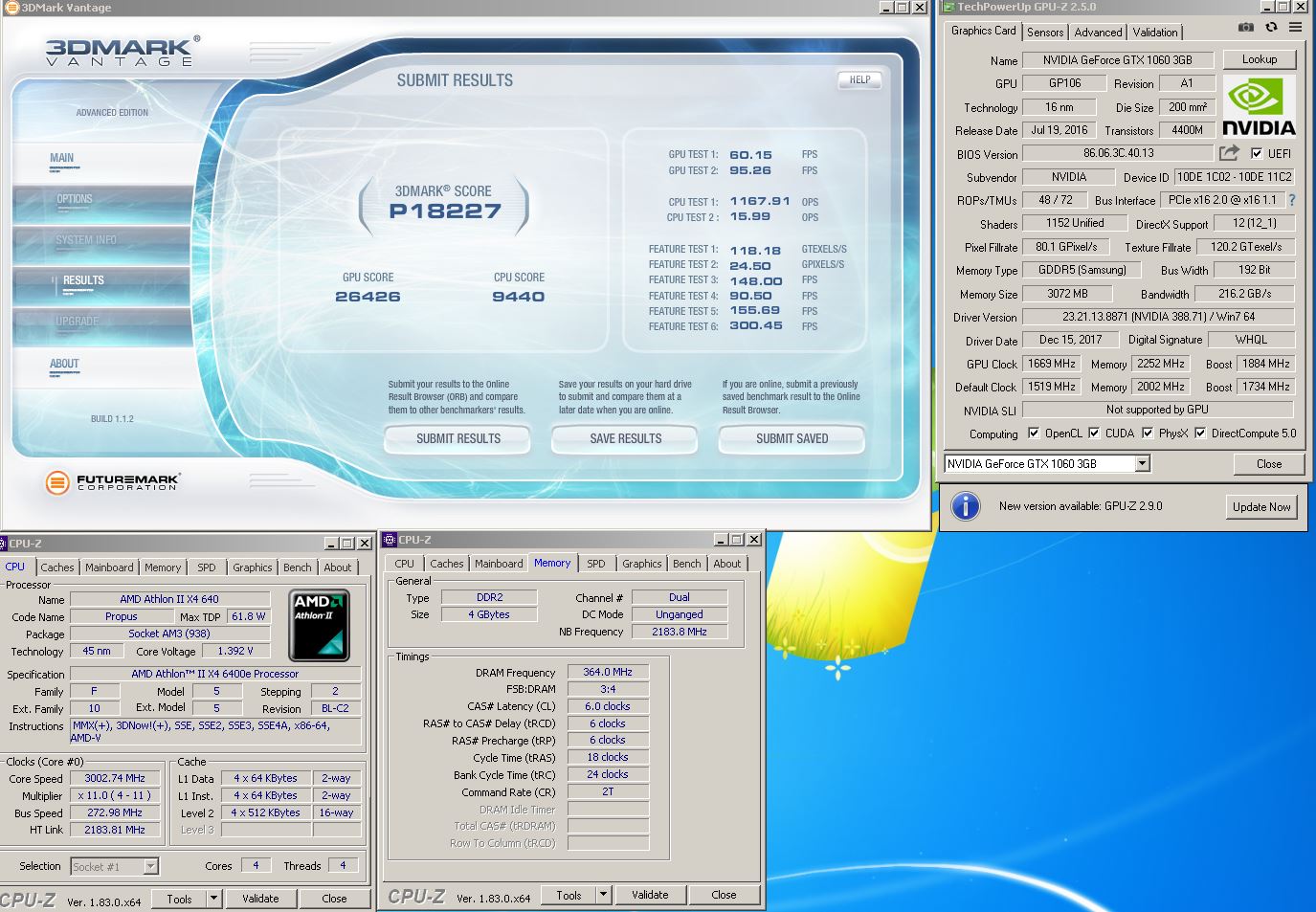Screen dimensions: 1316x912
Task: Click the 3DMark Vantage title bar icon
Action: click(11, 8)
